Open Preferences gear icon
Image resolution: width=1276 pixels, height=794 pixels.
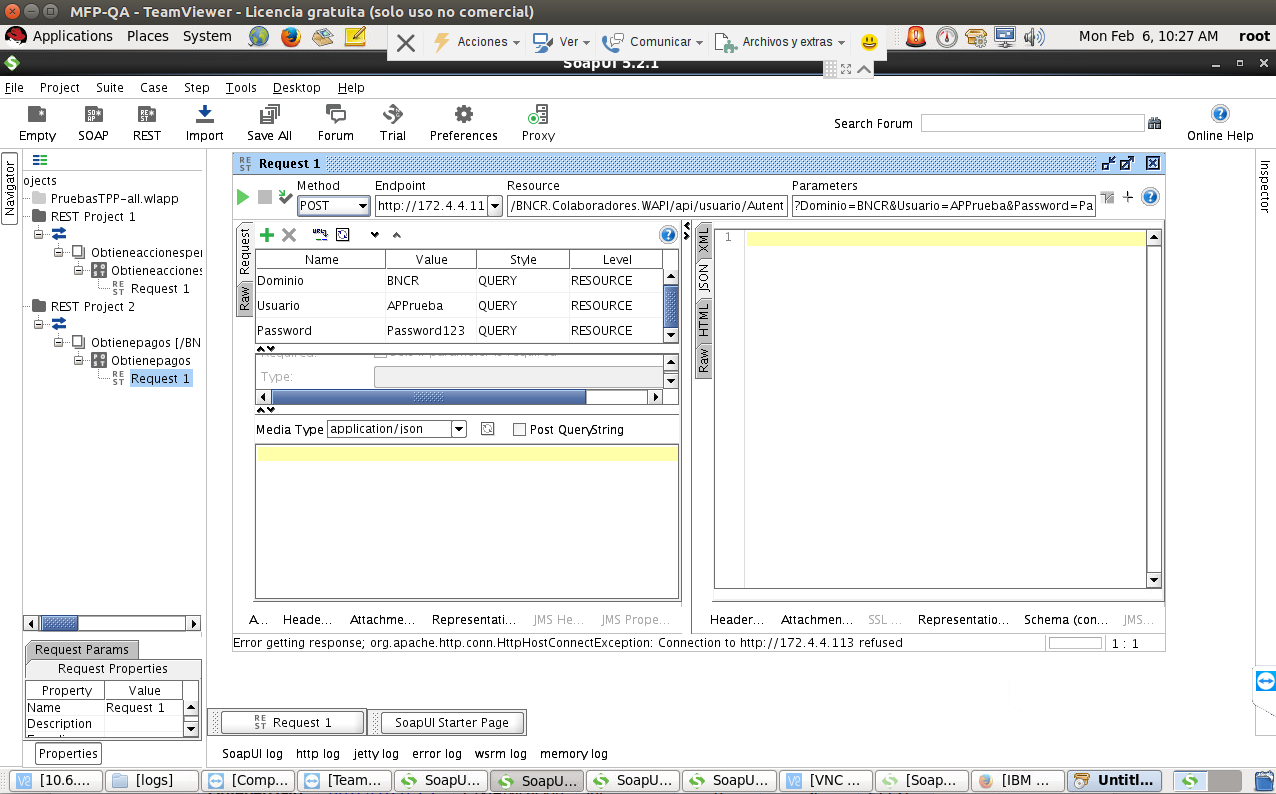(x=463, y=122)
